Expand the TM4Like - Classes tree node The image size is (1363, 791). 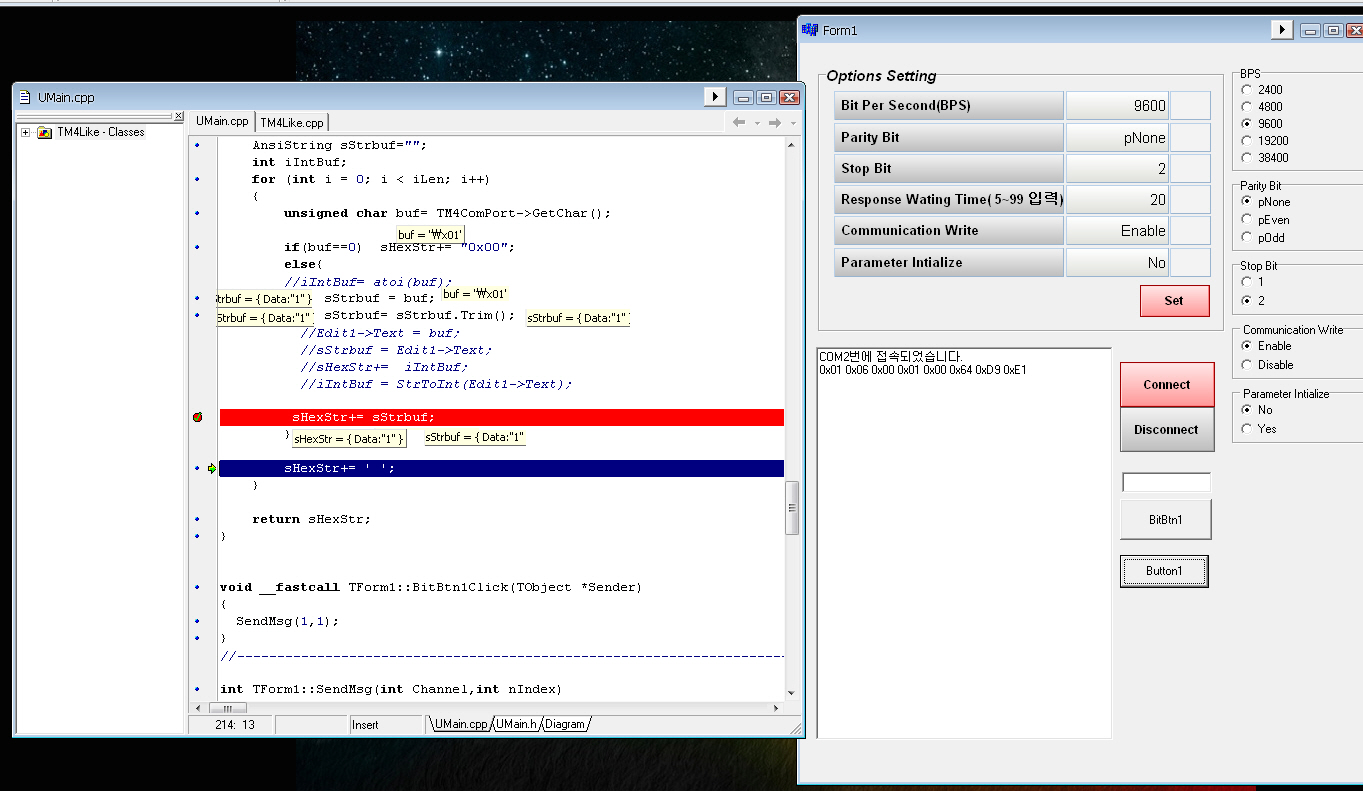click(25, 132)
